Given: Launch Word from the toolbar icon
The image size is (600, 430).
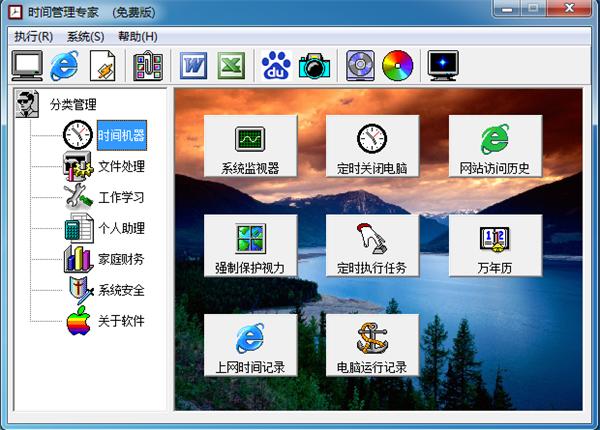Looking at the screenshot, I should [193, 66].
